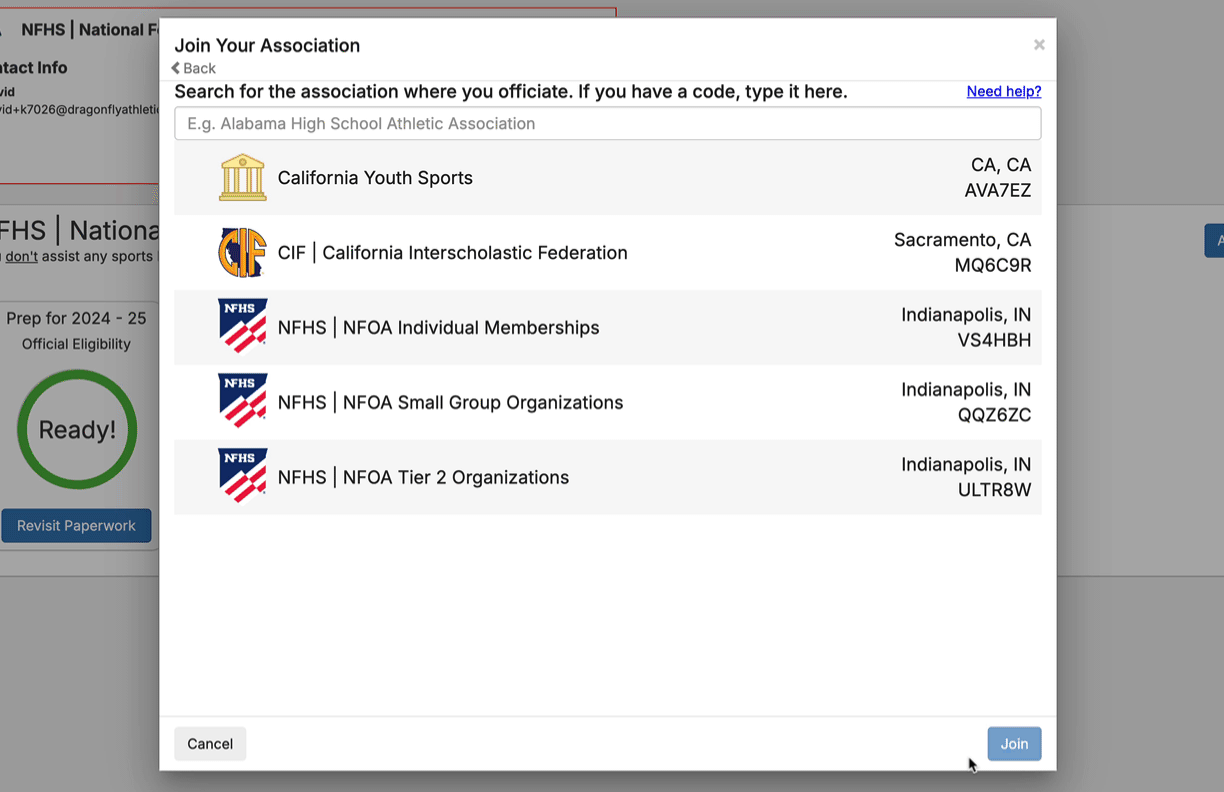The image size is (1224, 792).
Task: Click the NFOA Small Group Organizations logo
Action: coord(242,402)
